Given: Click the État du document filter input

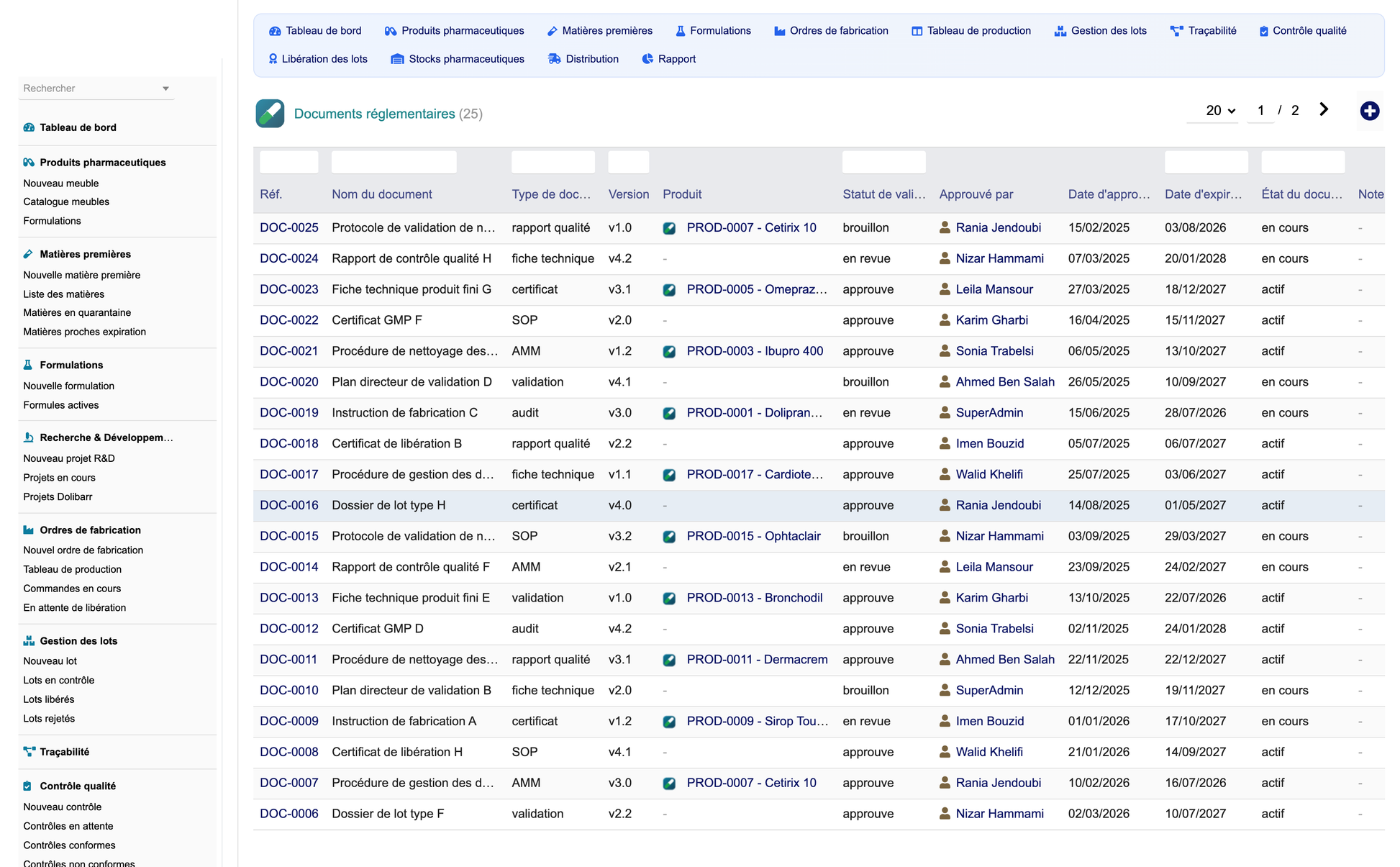Looking at the screenshot, I should click(x=1302, y=162).
